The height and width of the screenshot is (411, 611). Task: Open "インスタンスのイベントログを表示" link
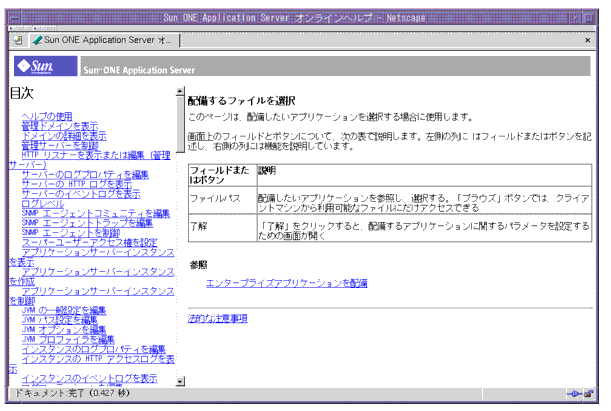pyautogui.click(x=90, y=379)
